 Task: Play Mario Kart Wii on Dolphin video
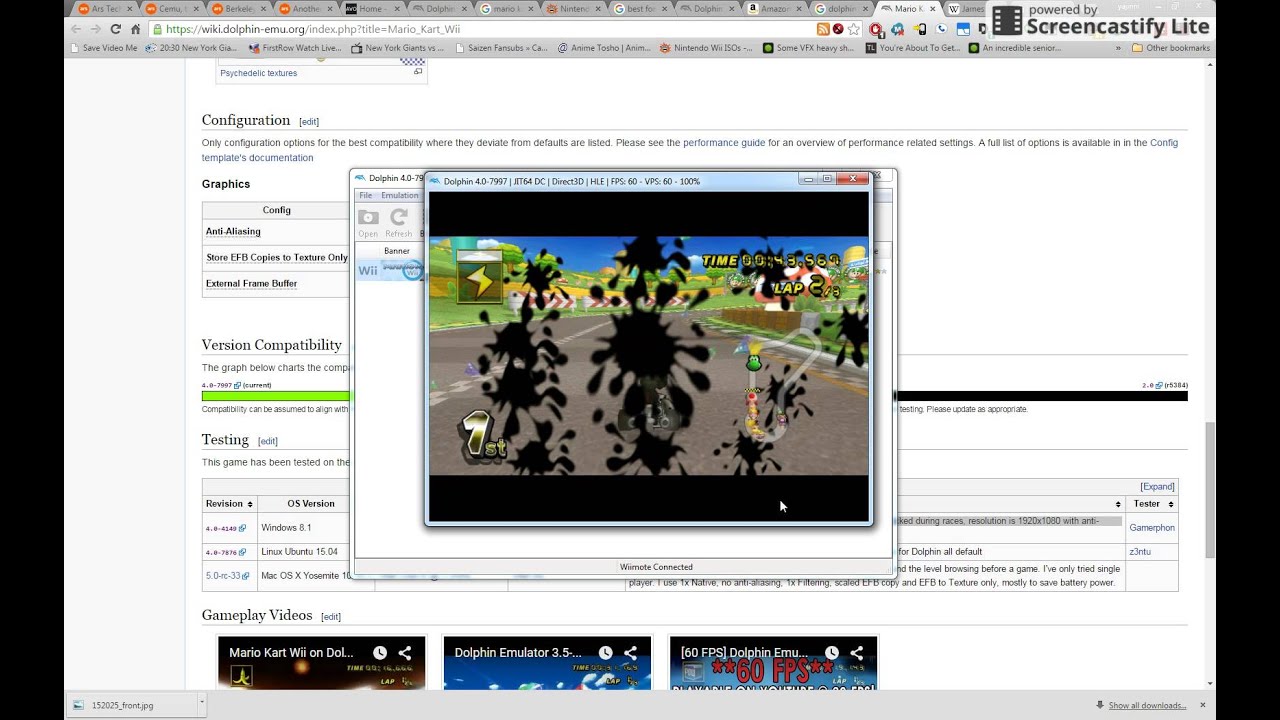tap(321, 663)
